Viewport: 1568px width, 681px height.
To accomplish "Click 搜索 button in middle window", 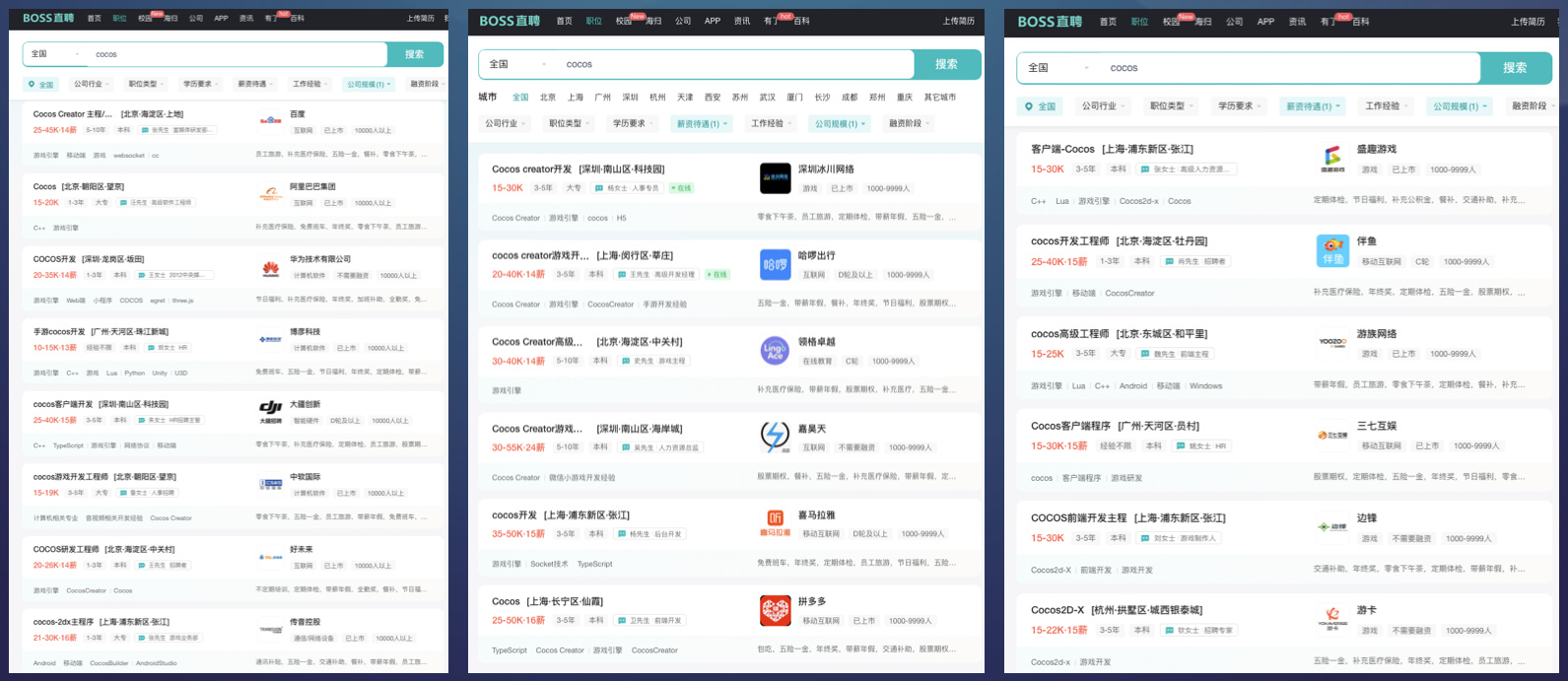I will point(947,64).
